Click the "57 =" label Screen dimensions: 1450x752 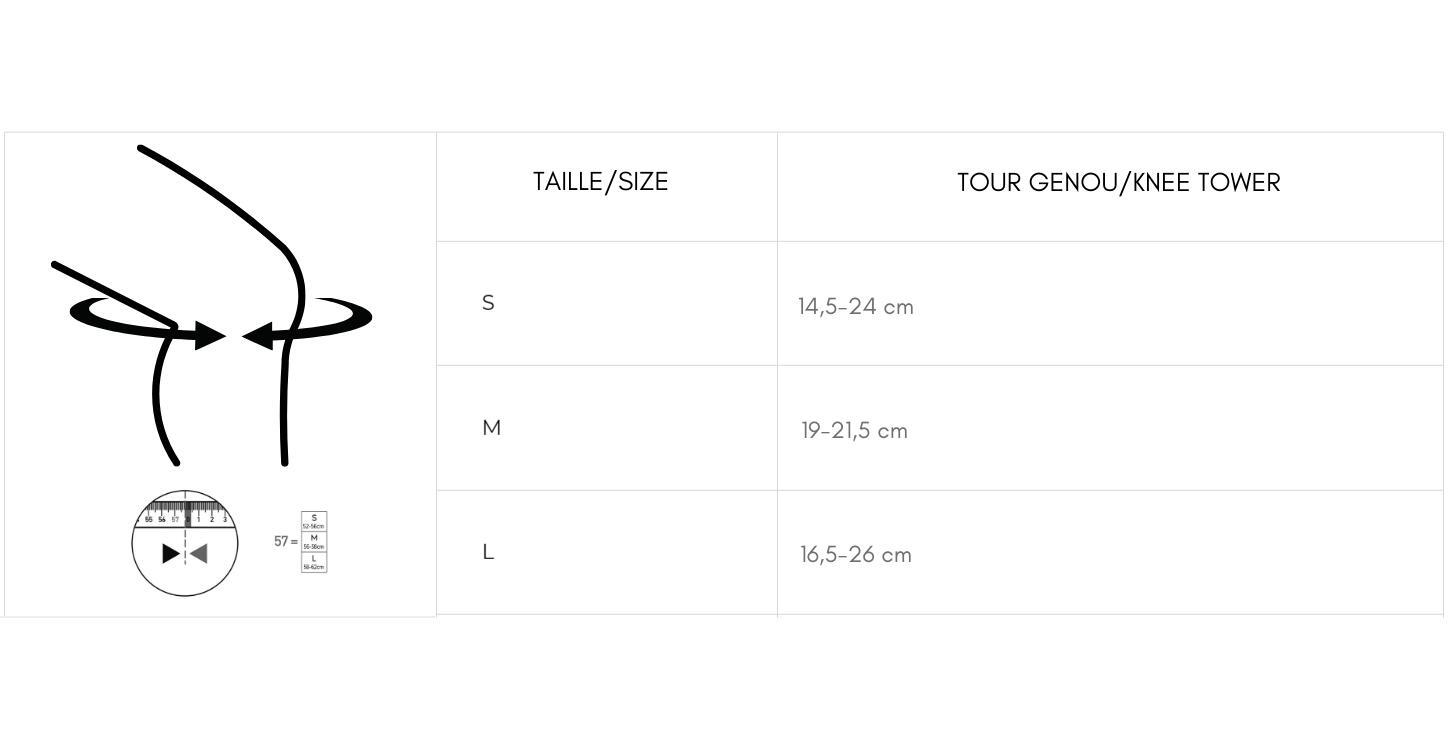pyautogui.click(x=285, y=541)
